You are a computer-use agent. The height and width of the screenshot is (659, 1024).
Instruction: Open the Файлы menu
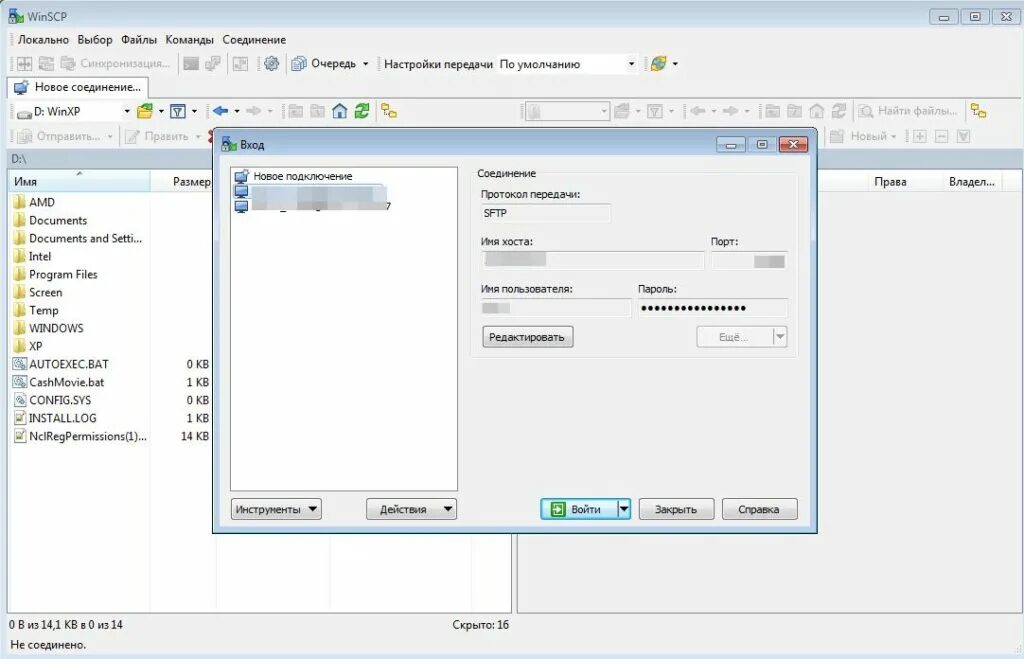tap(138, 40)
